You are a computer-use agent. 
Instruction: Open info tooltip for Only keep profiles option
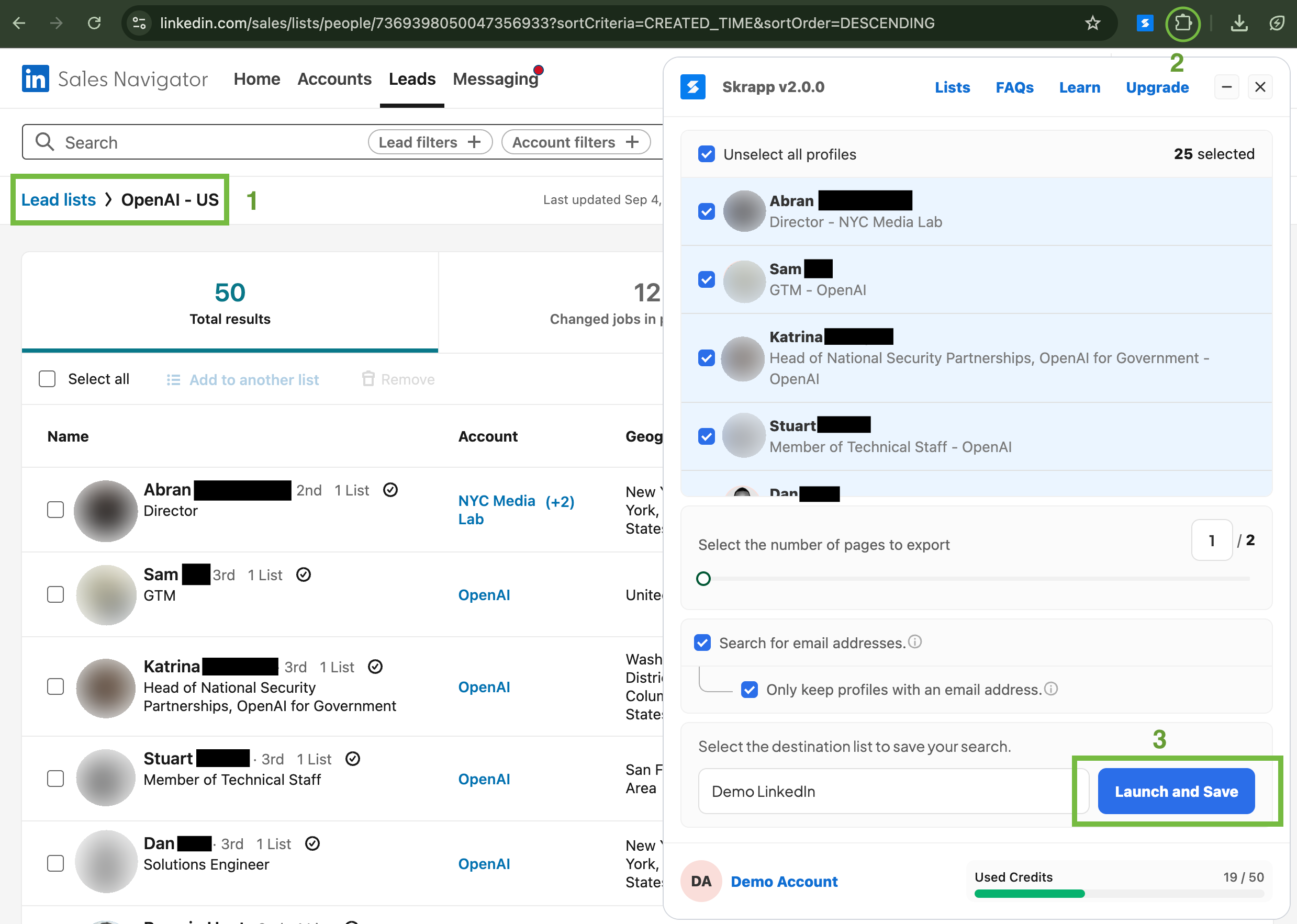point(1050,689)
